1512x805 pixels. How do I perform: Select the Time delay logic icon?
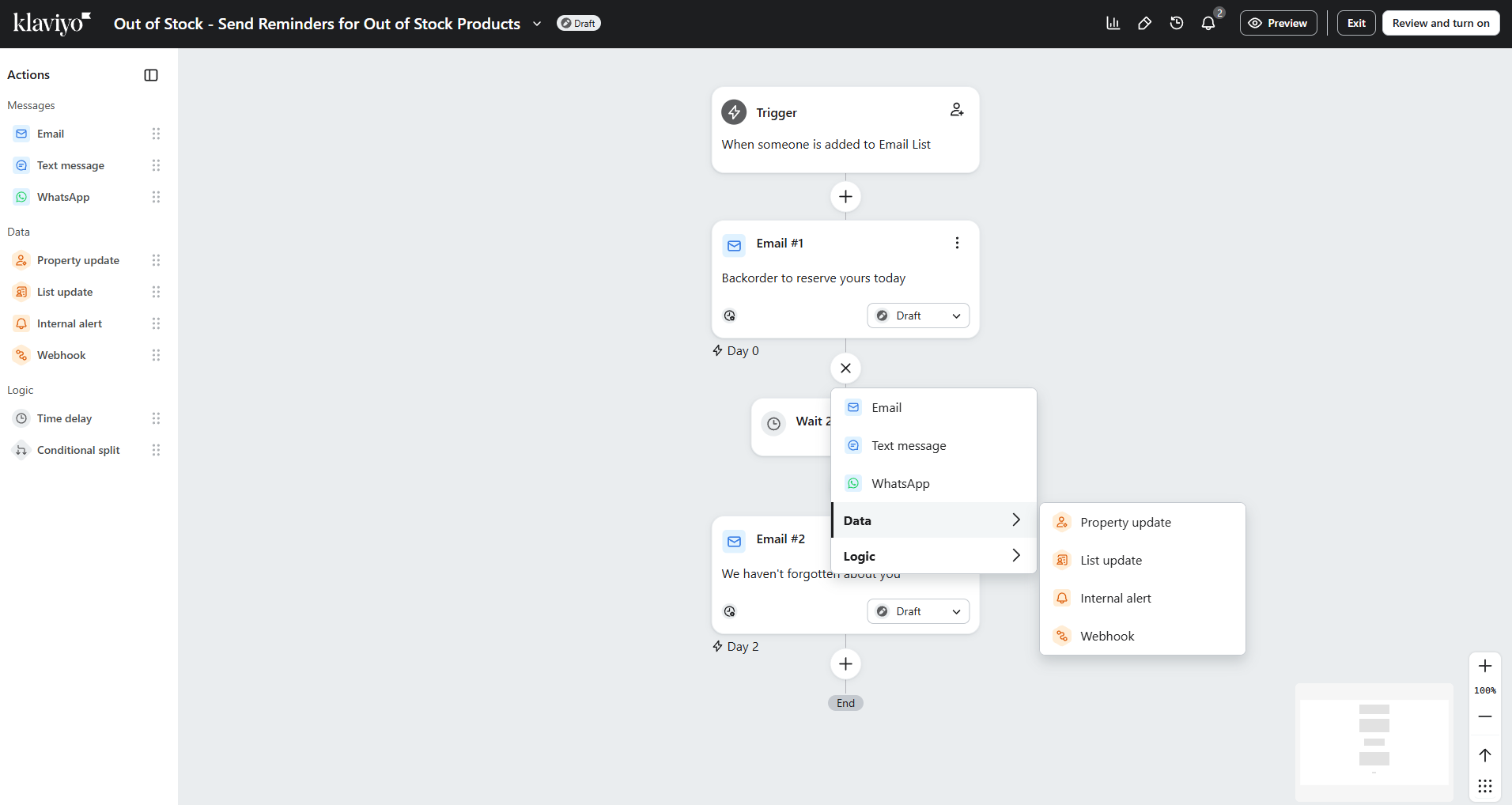click(x=20, y=418)
